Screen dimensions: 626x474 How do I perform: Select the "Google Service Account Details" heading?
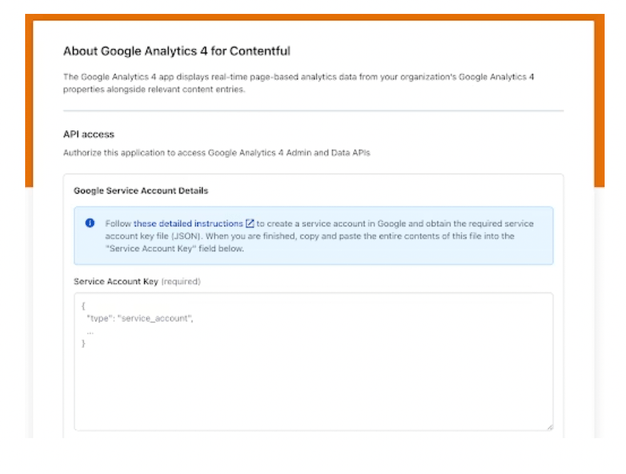[141, 190]
